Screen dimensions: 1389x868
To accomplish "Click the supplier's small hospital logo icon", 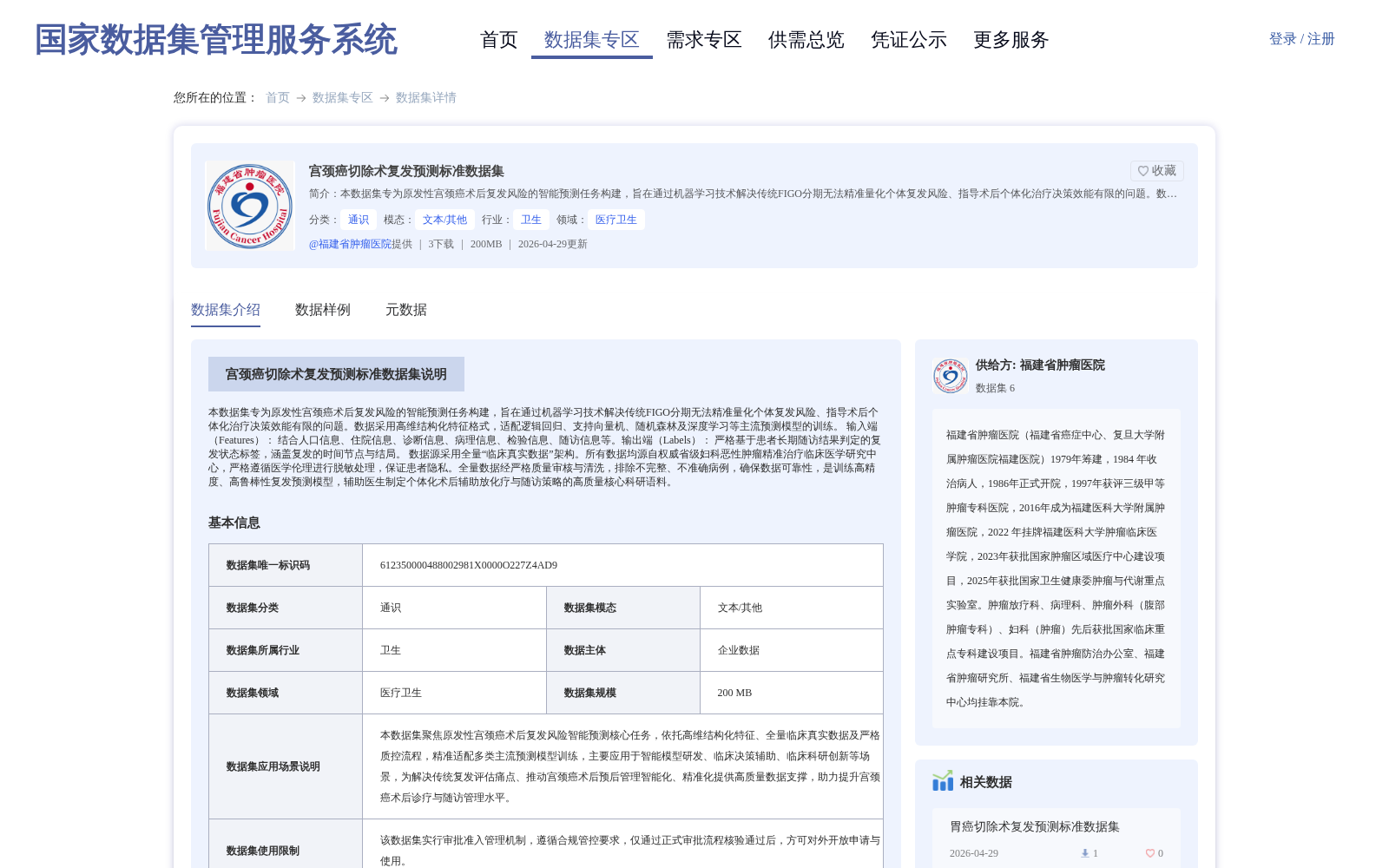I will (x=951, y=376).
